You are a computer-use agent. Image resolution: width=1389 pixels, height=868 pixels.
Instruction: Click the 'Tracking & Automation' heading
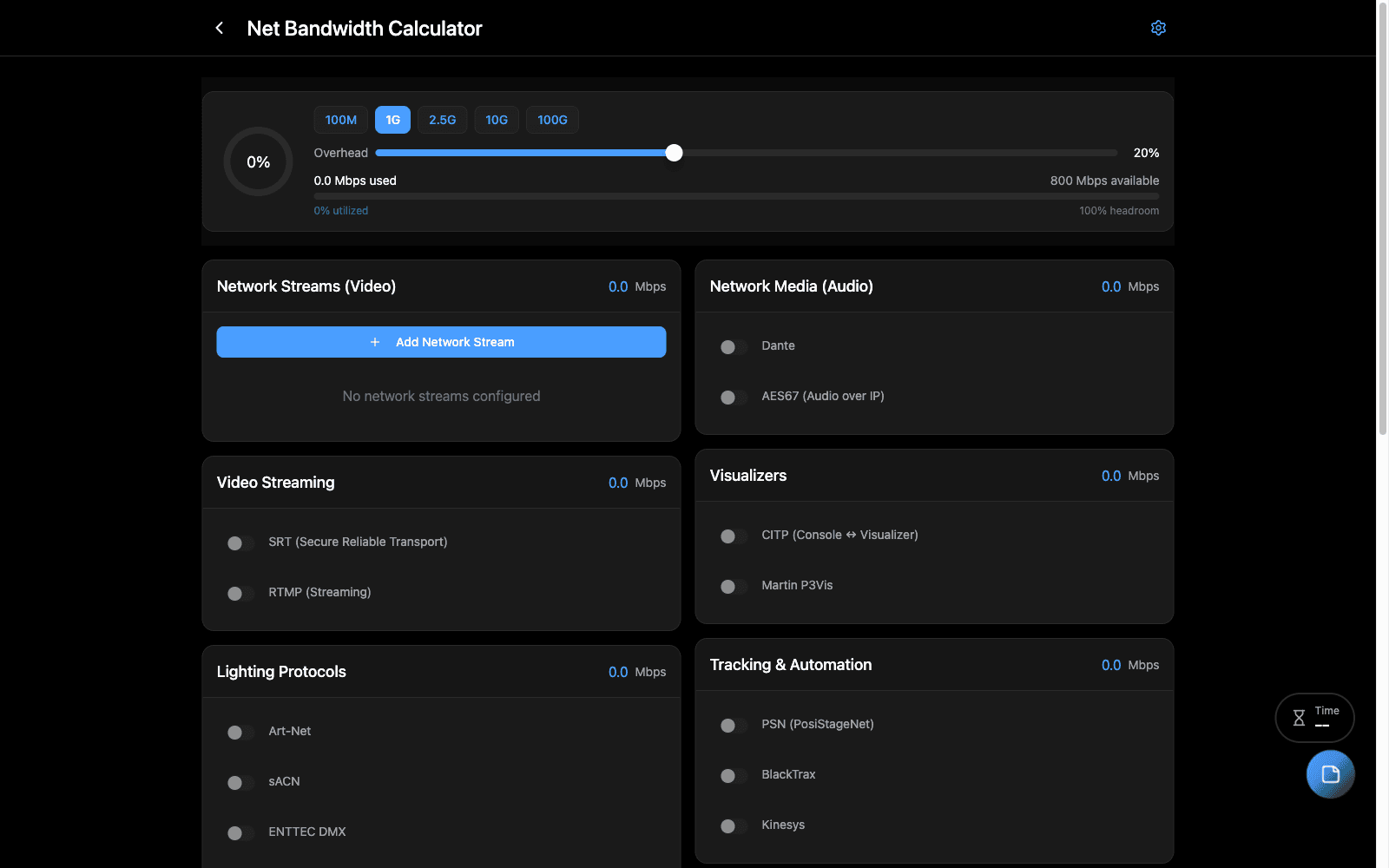(x=791, y=665)
